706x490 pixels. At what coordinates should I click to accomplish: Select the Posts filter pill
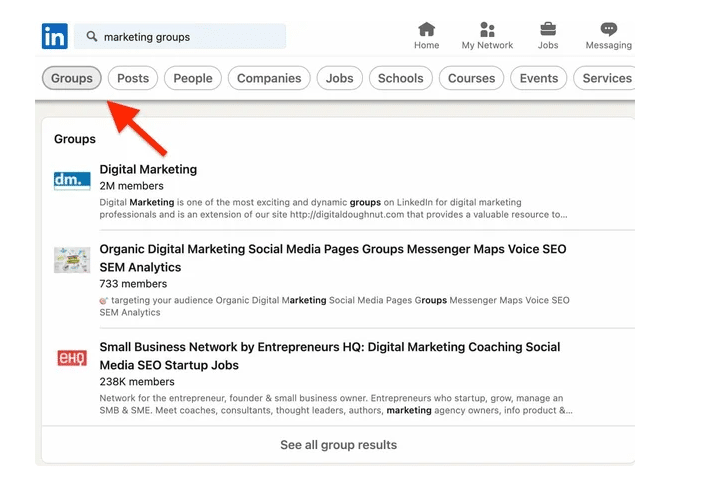pos(133,78)
